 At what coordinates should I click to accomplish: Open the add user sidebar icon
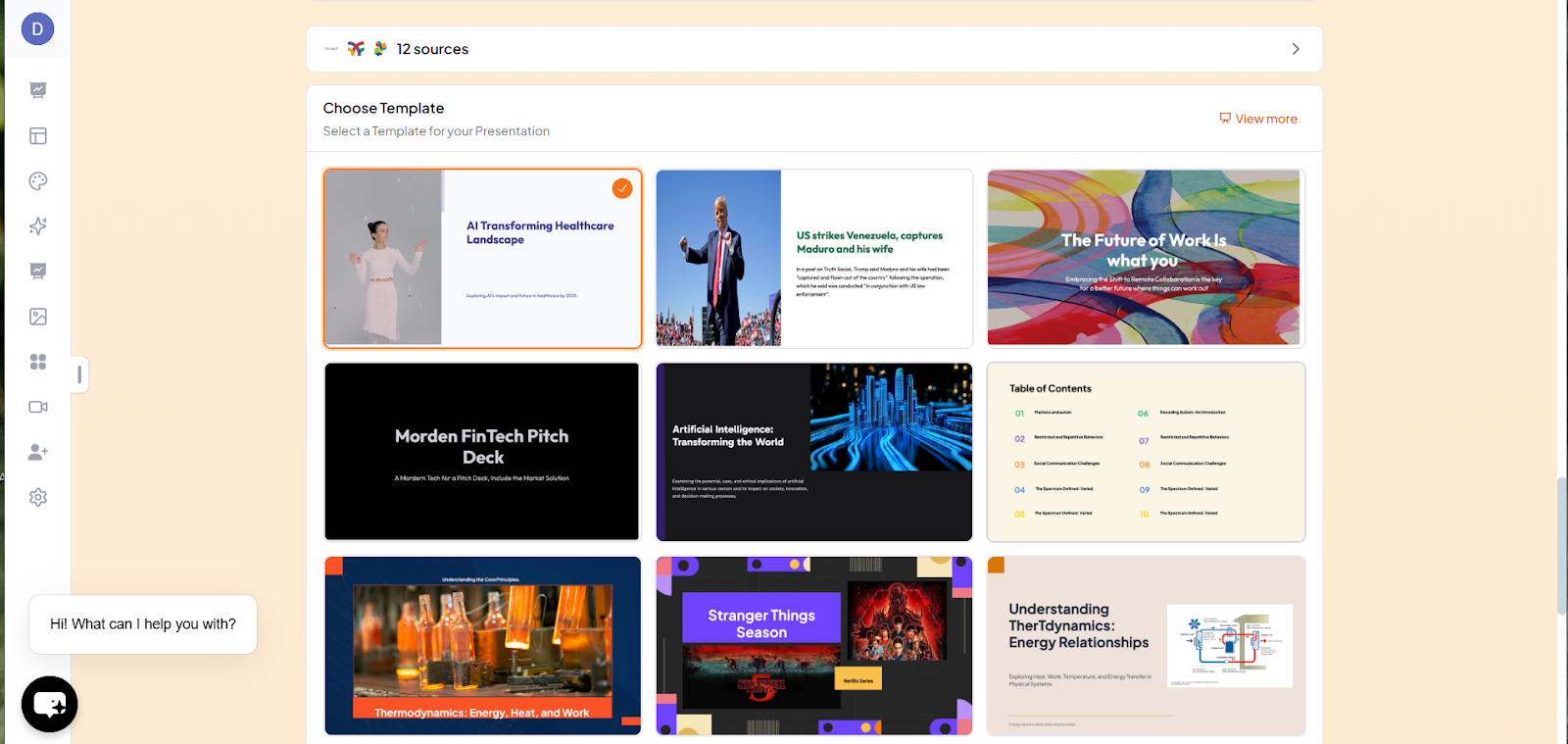38,452
